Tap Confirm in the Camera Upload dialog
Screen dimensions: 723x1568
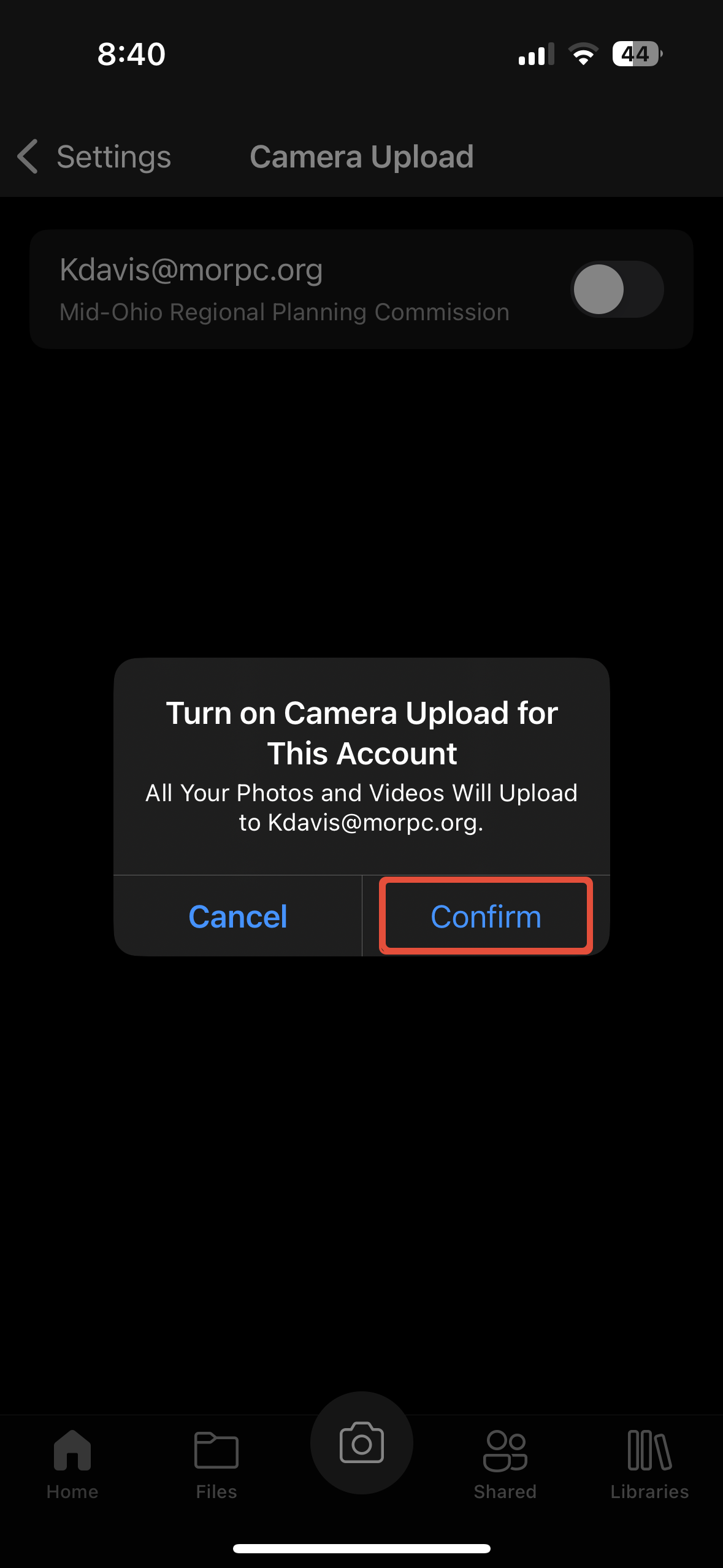(486, 917)
